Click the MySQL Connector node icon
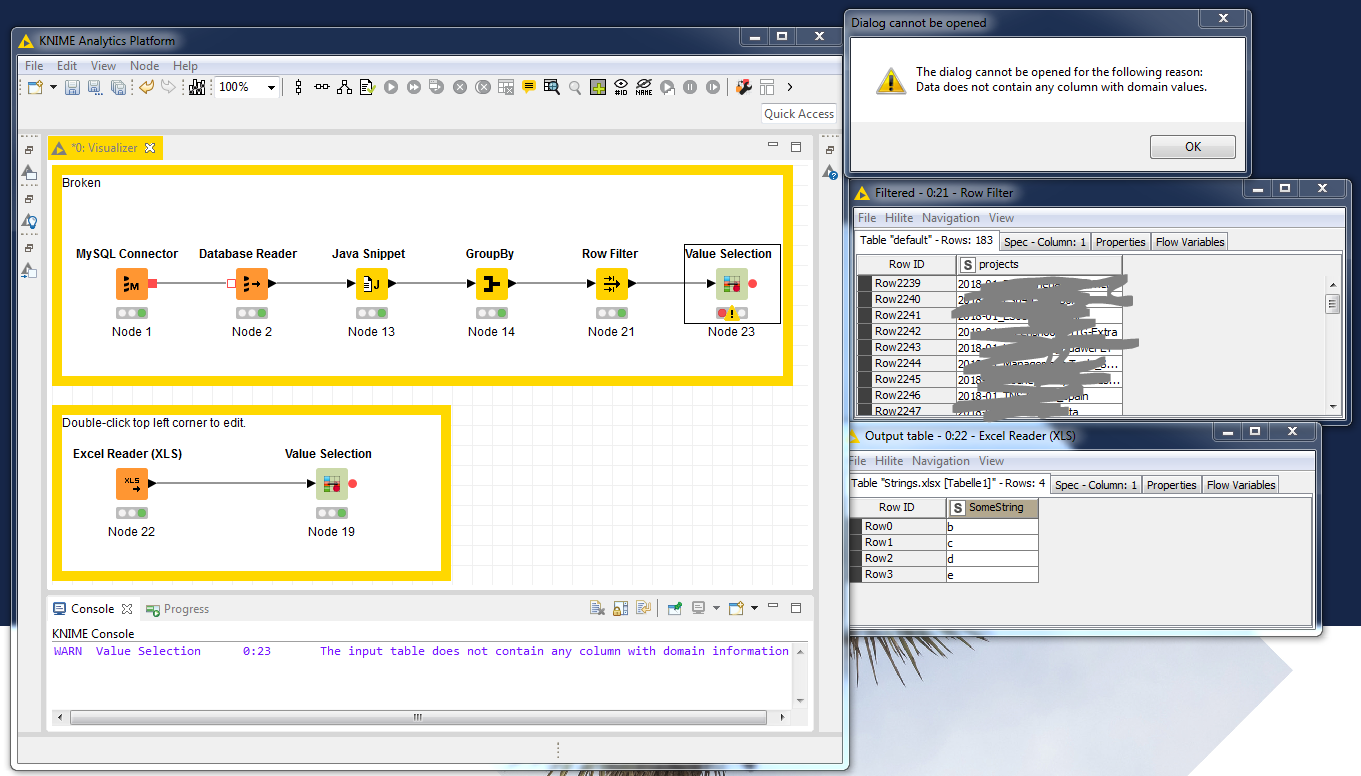Screen dimensions: 1361x776 pos(131,285)
